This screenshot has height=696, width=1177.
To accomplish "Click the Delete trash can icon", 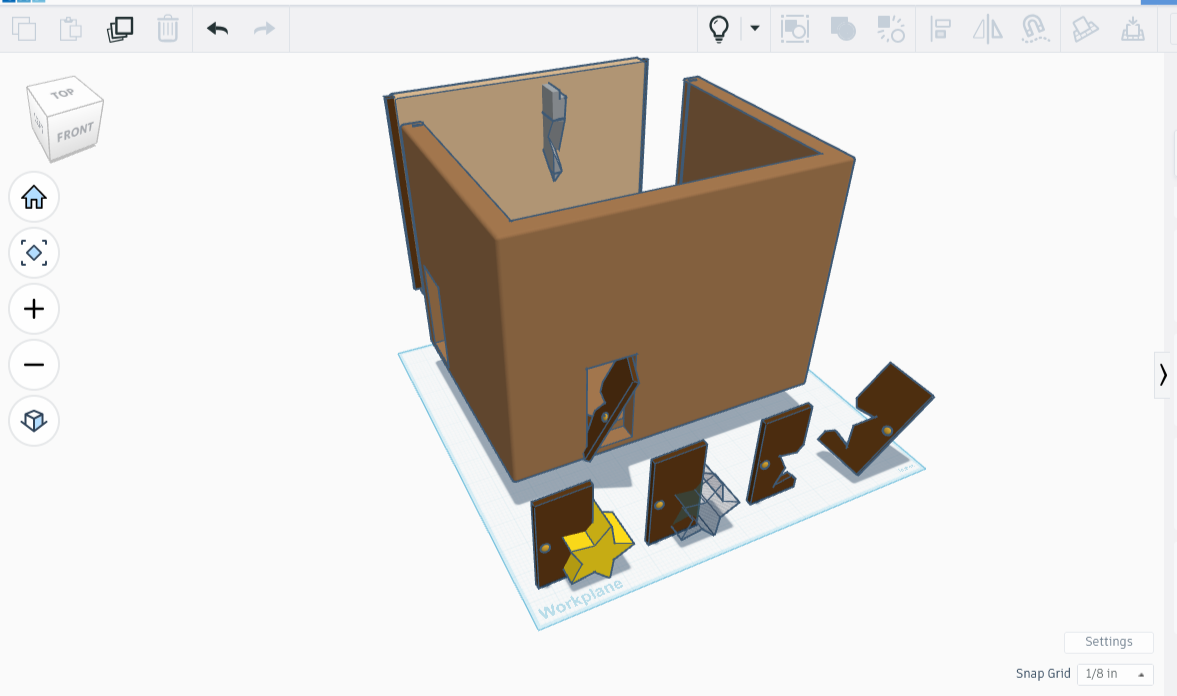I will pyautogui.click(x=167, y=29).
